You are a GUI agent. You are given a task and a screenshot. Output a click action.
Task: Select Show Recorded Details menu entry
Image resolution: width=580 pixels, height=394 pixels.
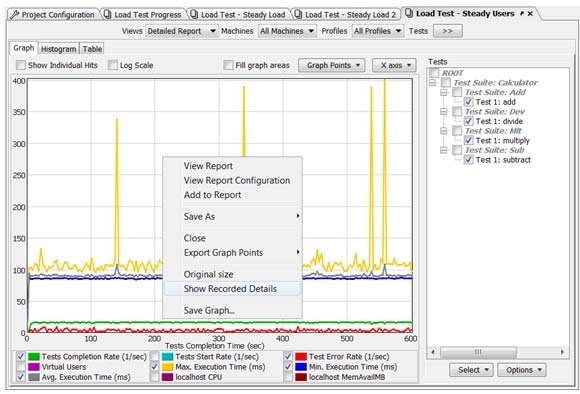coord(232,289)
